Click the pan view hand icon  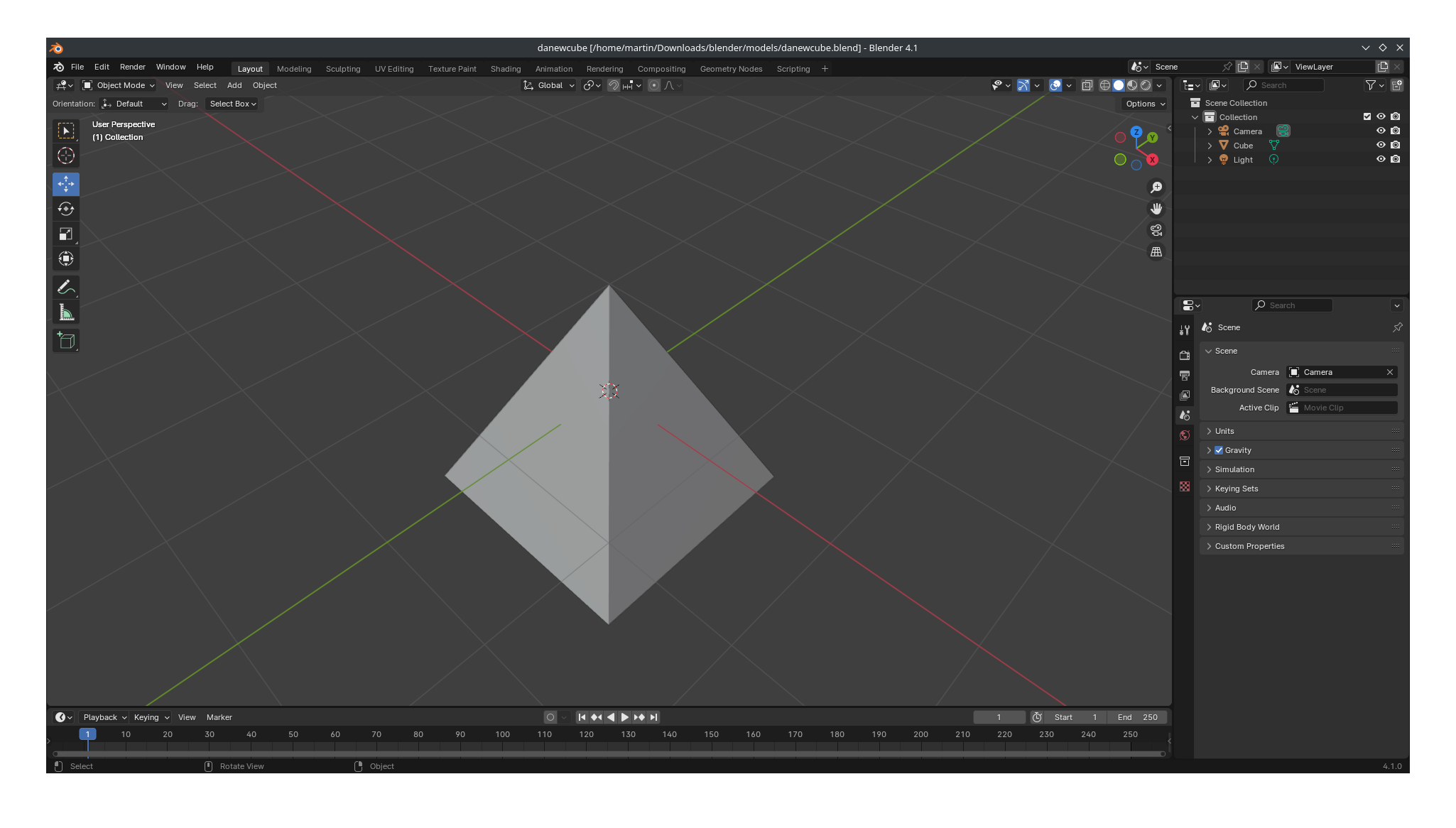(1156, 209)
